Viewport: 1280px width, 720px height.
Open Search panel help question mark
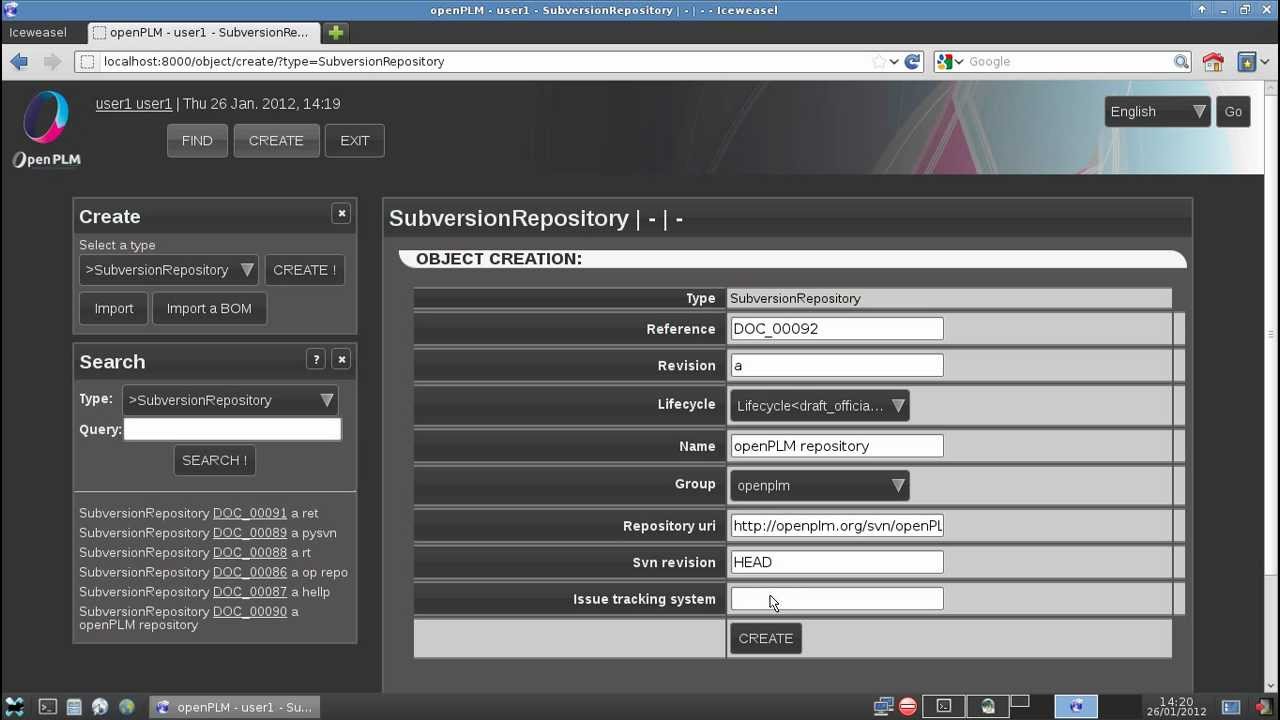pyautogui.click(x=316, y=359)
